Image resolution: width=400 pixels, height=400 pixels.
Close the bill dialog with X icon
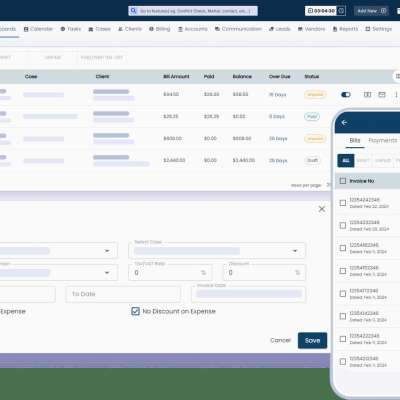click(x=322, y=209)
